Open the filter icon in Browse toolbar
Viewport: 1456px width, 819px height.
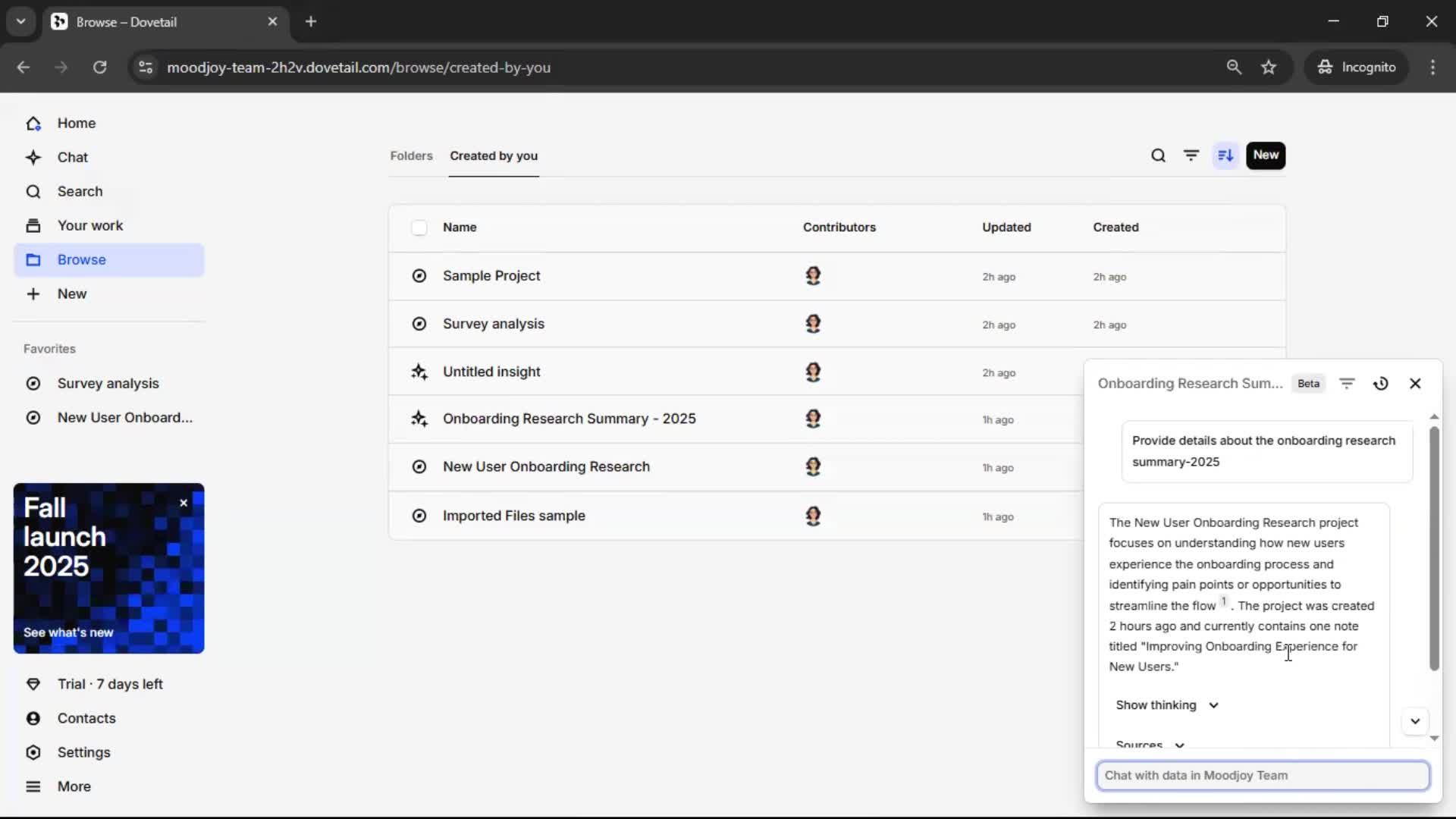(1191, 155)
